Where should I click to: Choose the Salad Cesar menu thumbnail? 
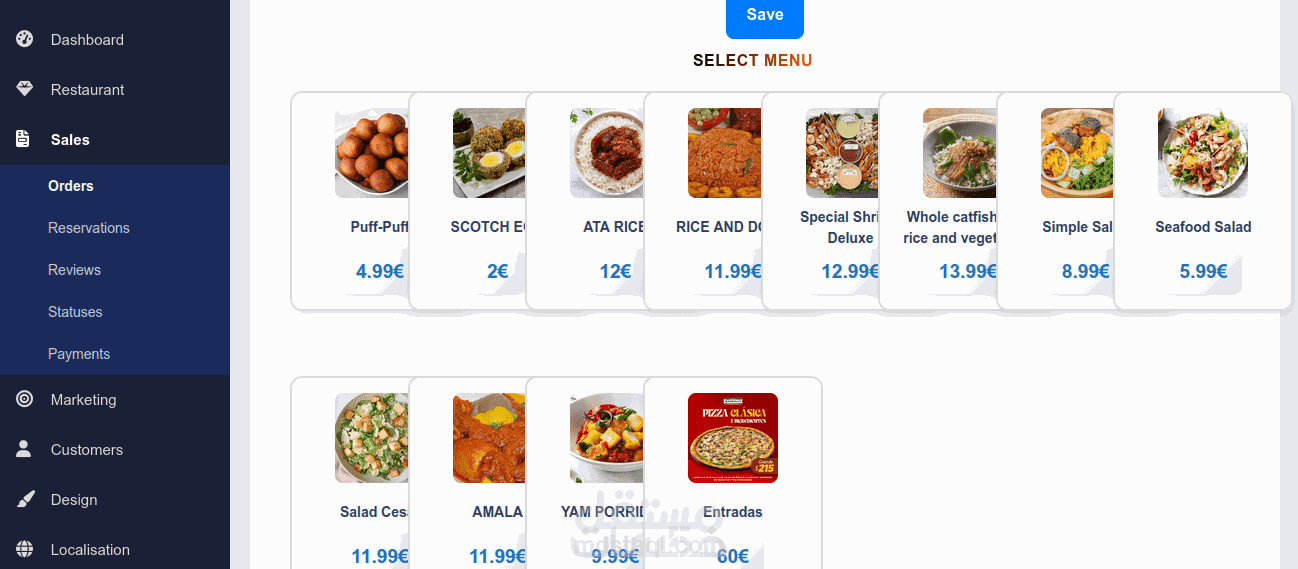[x=372, y=438]
